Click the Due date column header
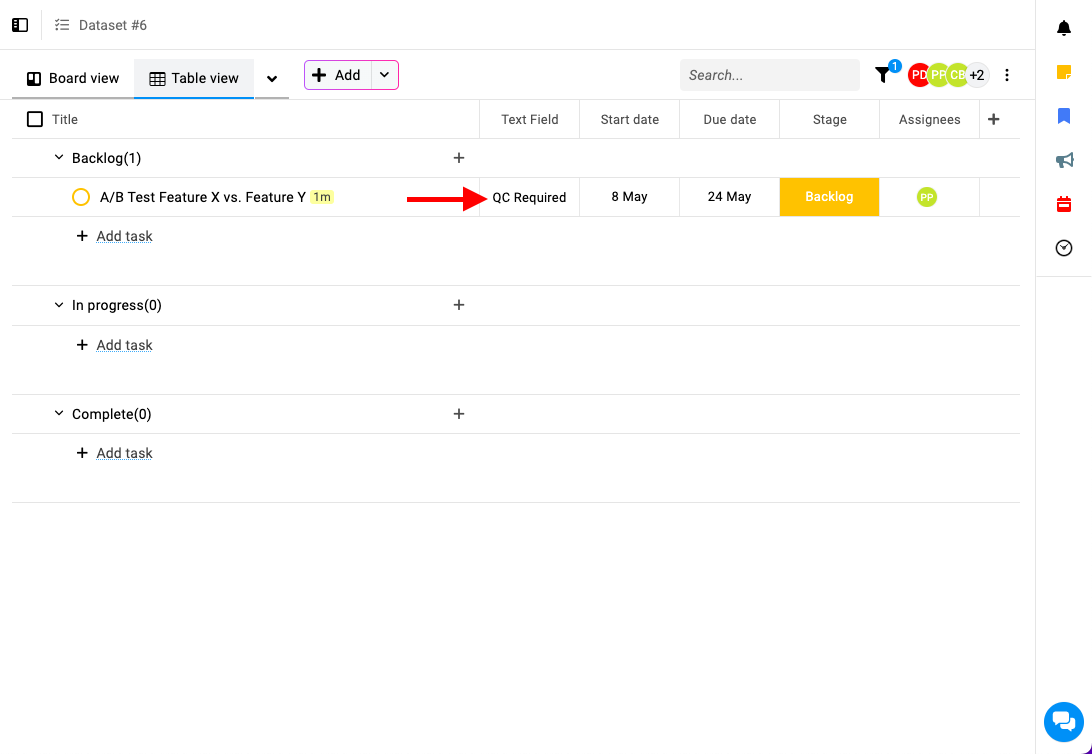 tap(729, 120)
